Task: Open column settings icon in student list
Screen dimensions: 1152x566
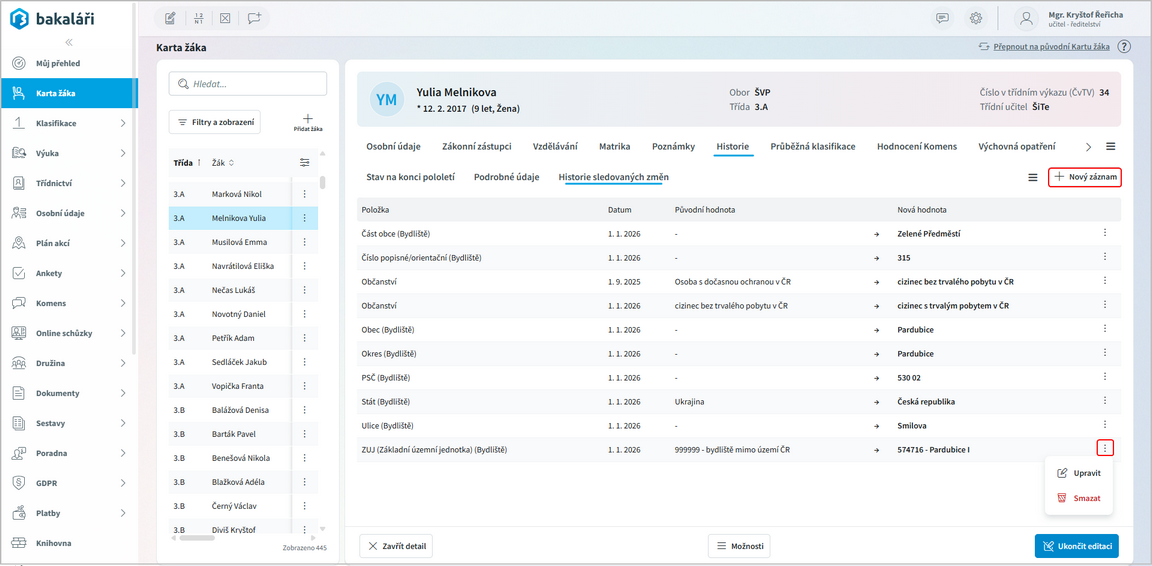Action: pos(305,163)
